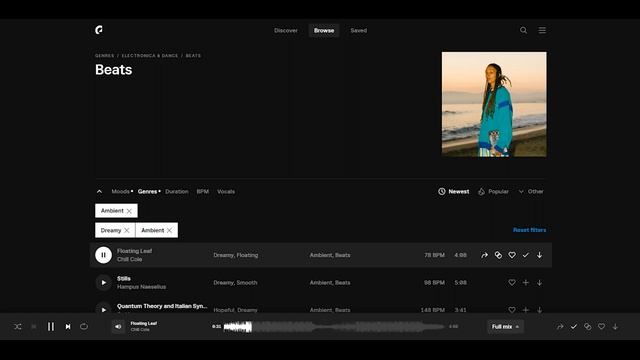This screenshot has height=360, width=640.
Task: Open artist Chill Cole in track row
Action: pyautogui.click(x=129, y=259)
